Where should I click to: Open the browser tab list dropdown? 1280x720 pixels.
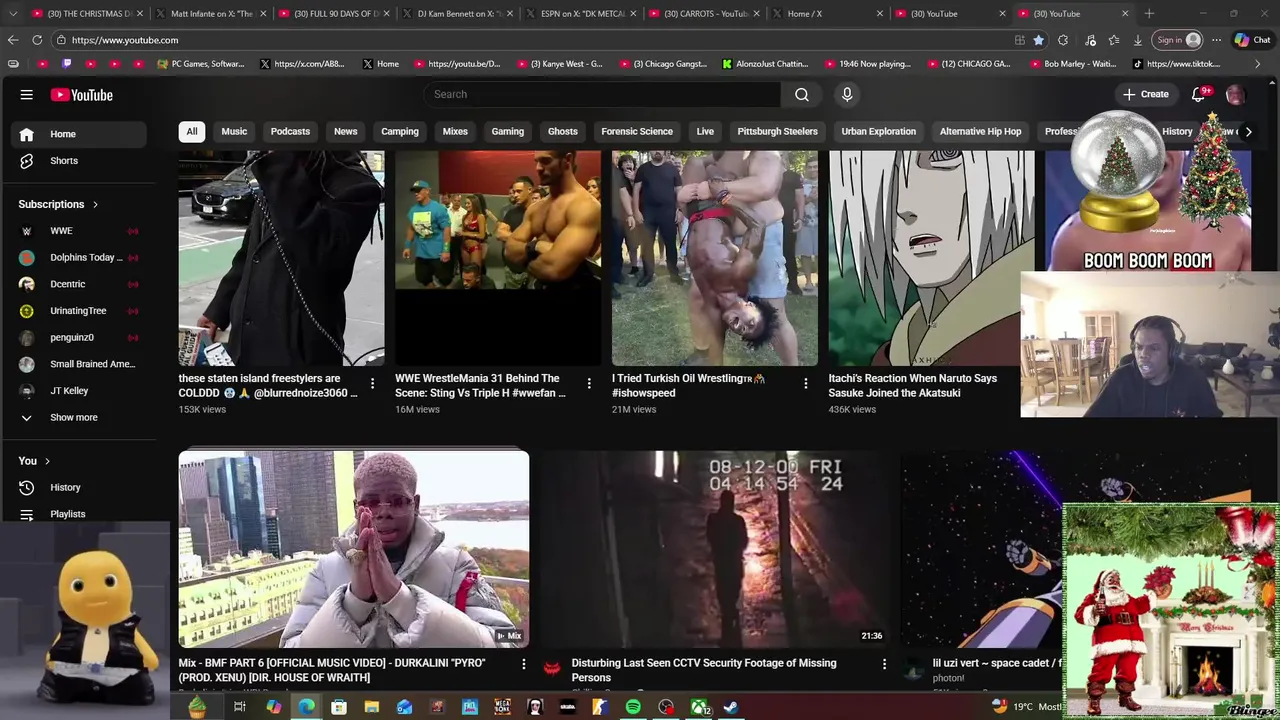click(x=13, y=14)
